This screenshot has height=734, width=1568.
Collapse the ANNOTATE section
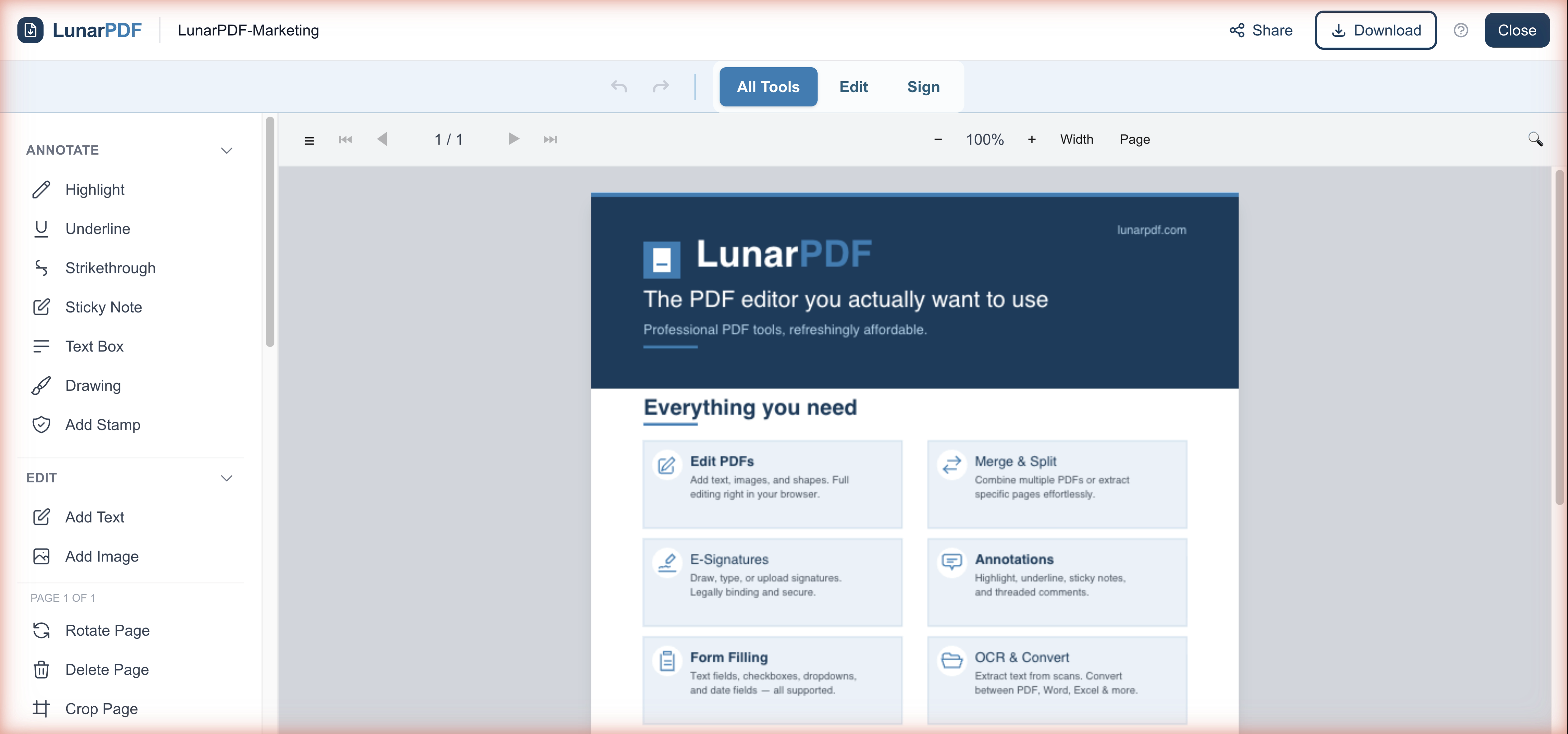(x=226, y=150)
